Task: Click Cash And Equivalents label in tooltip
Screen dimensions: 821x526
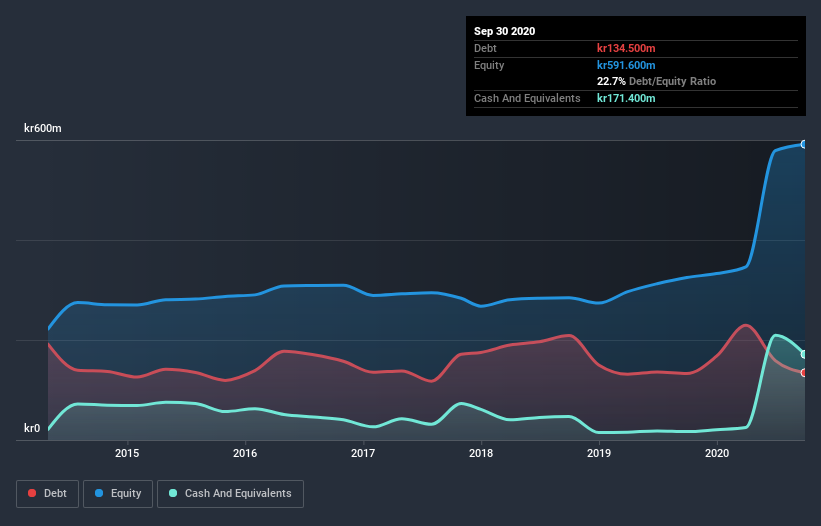Action: (527, 98)
